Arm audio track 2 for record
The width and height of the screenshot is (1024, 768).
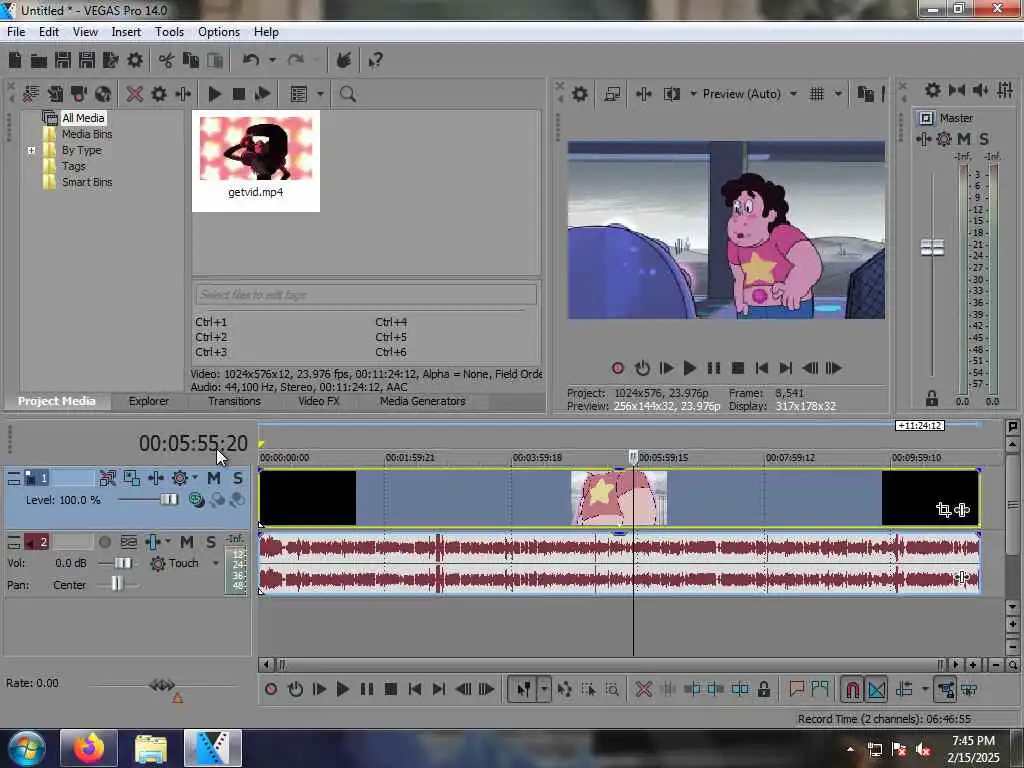pos(104,542)
